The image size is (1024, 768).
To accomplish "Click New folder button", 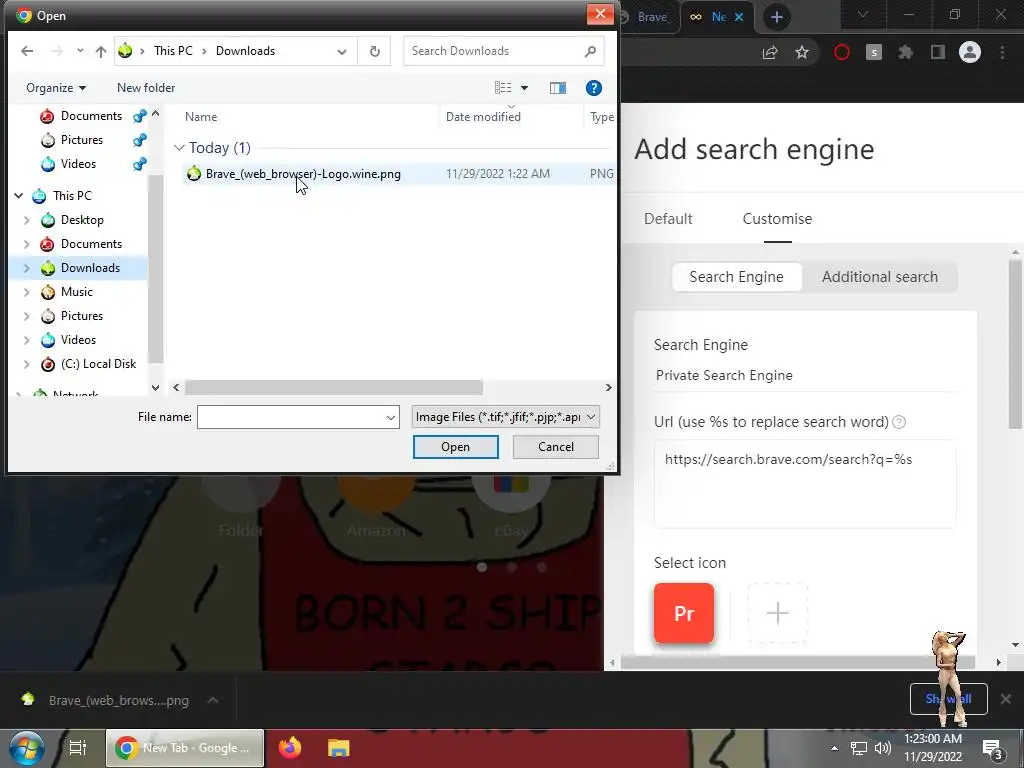I will (x=146, y=88).
